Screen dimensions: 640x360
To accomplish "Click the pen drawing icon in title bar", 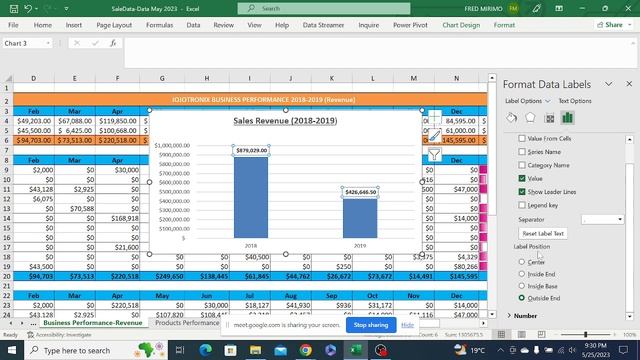I will click(x=536, y=8).
